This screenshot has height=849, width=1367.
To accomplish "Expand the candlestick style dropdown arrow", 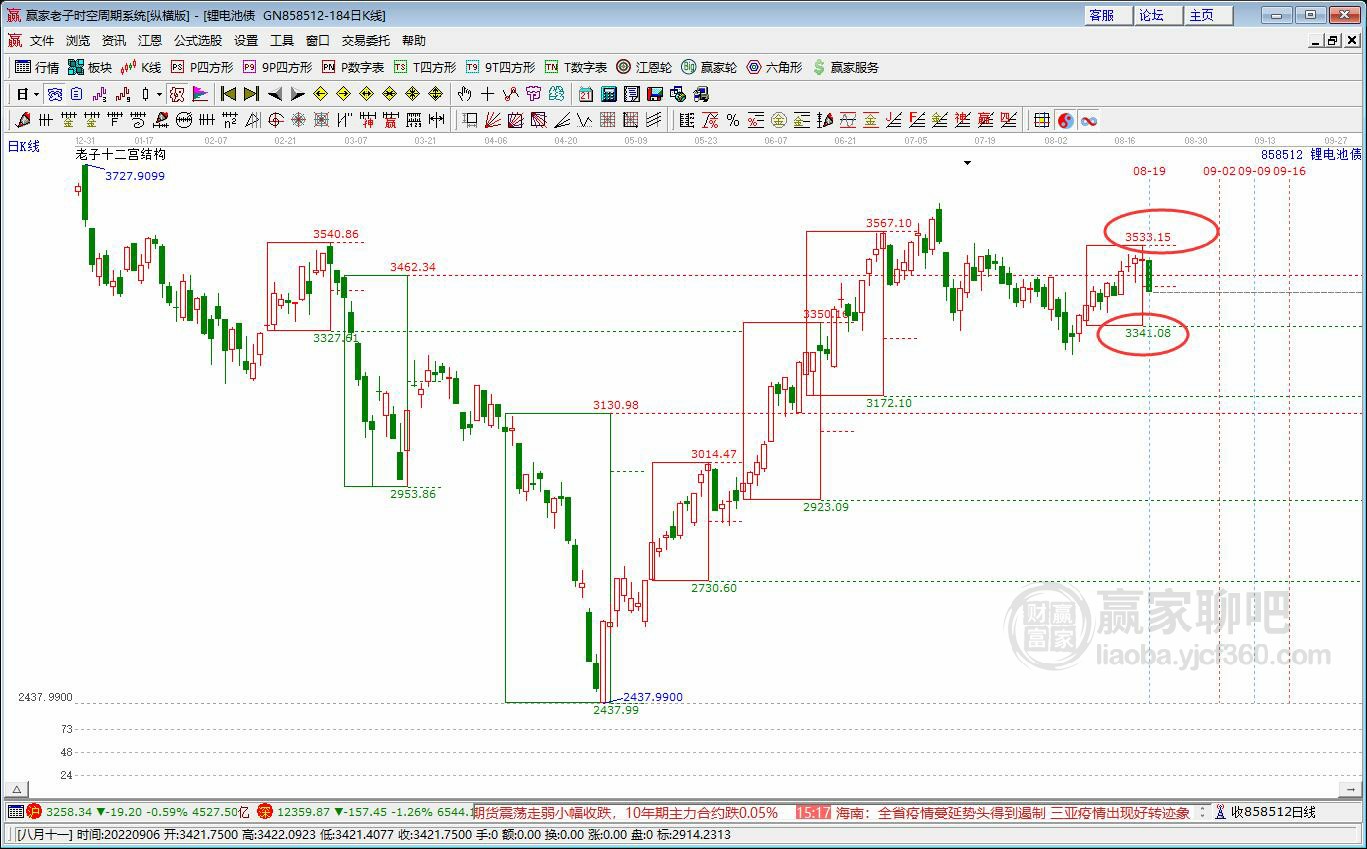I will click(x=159, y=94).
